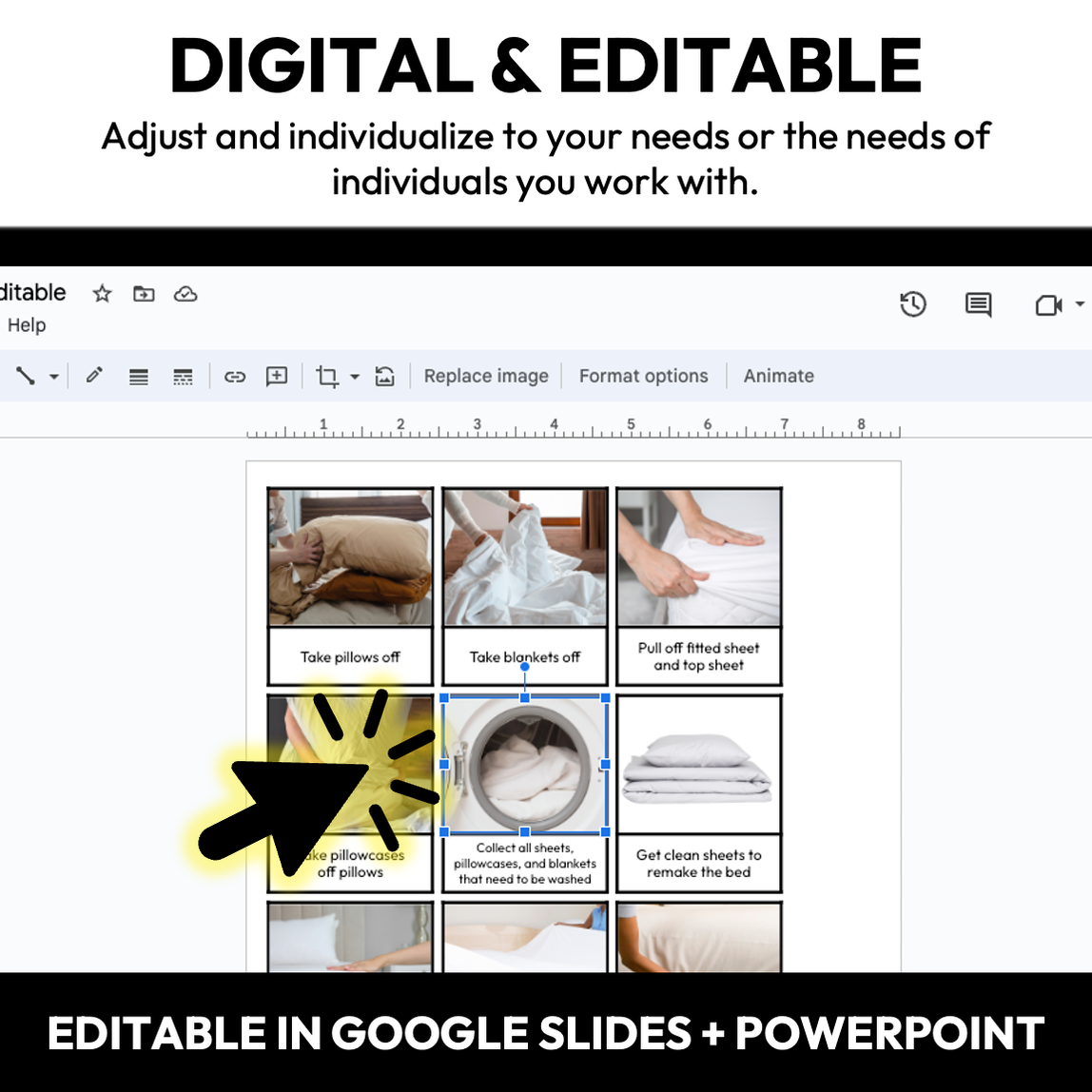Open the line tool dropdown arrow
This screenshot has width=1092, height=1092.
(54, 376)
